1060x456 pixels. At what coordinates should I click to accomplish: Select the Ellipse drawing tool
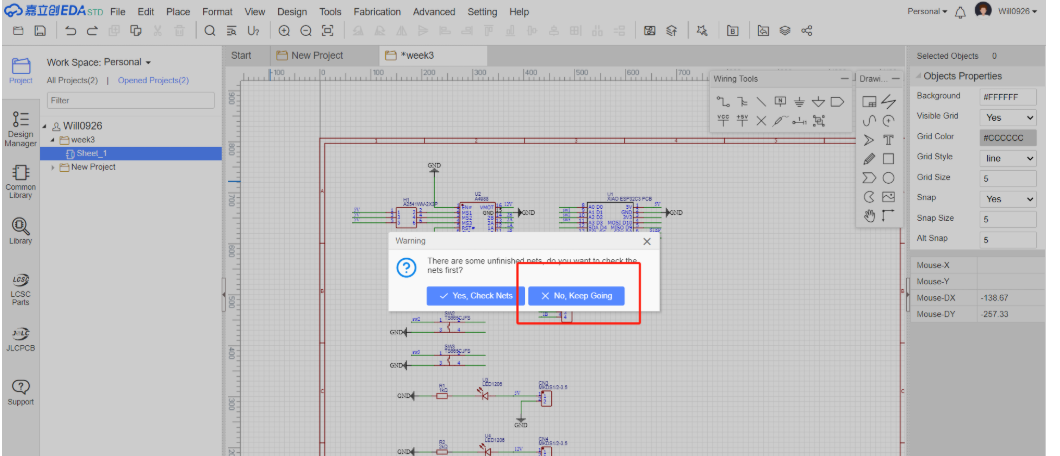point(888,178)
